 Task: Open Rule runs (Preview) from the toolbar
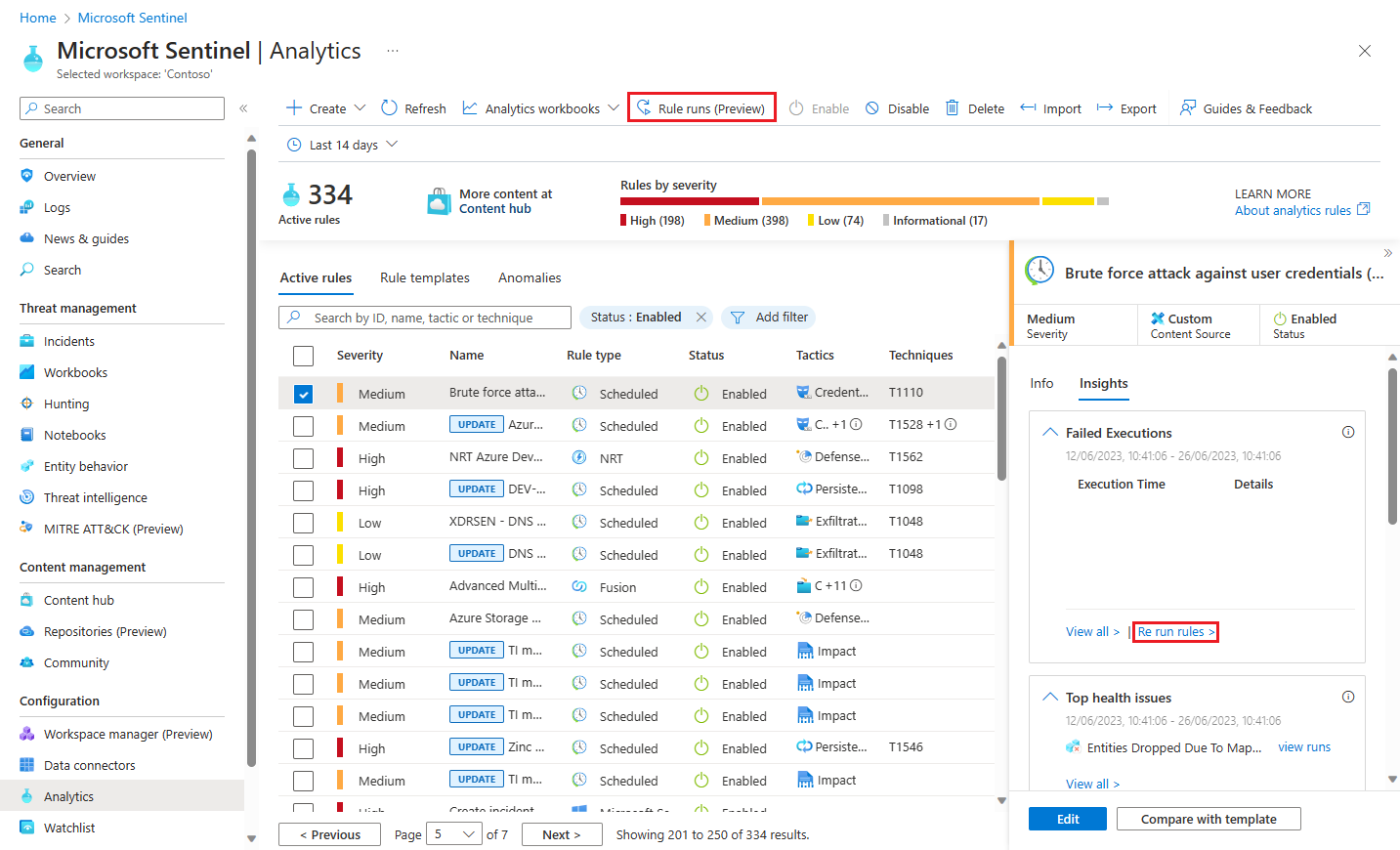pos(701,107)
